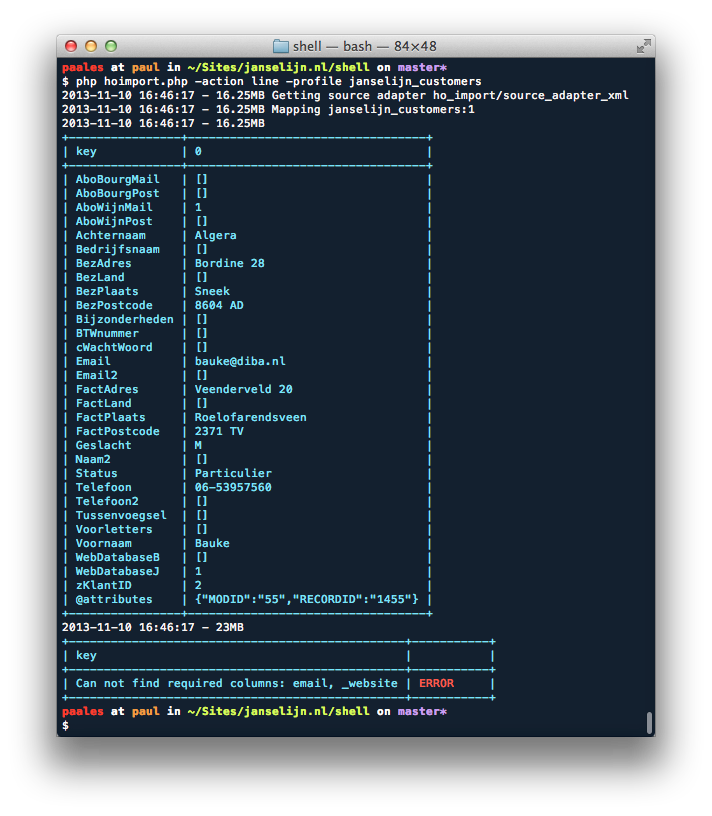Screen dimensions: 712x816
Task: Click the 'WebDatabaseJ' key row
Action: click(x=247, y=571)
